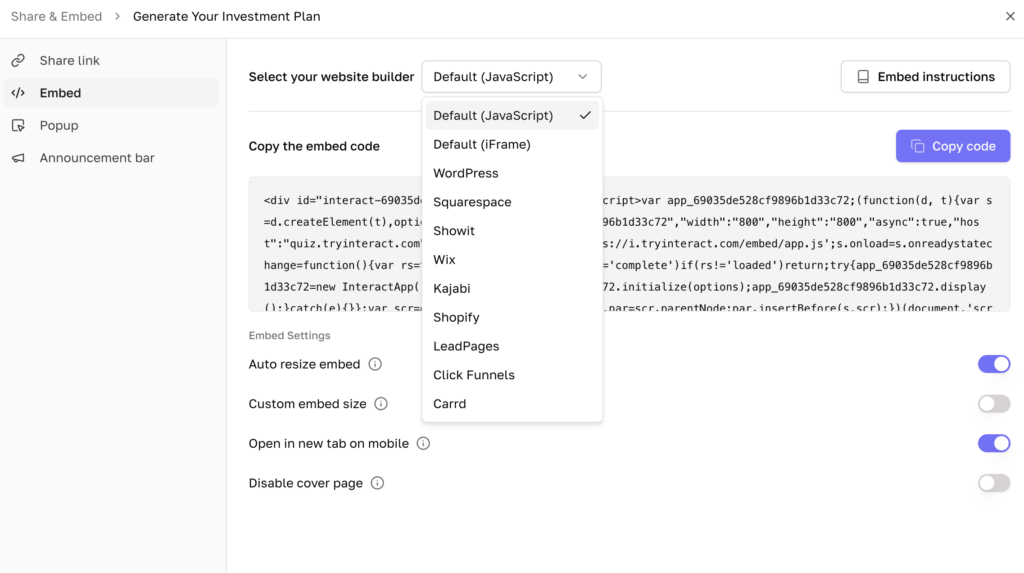This screenshot has height=573, width=1024.
Task: Close the Share & Embed dialog
Action: tap(1010, 16)
